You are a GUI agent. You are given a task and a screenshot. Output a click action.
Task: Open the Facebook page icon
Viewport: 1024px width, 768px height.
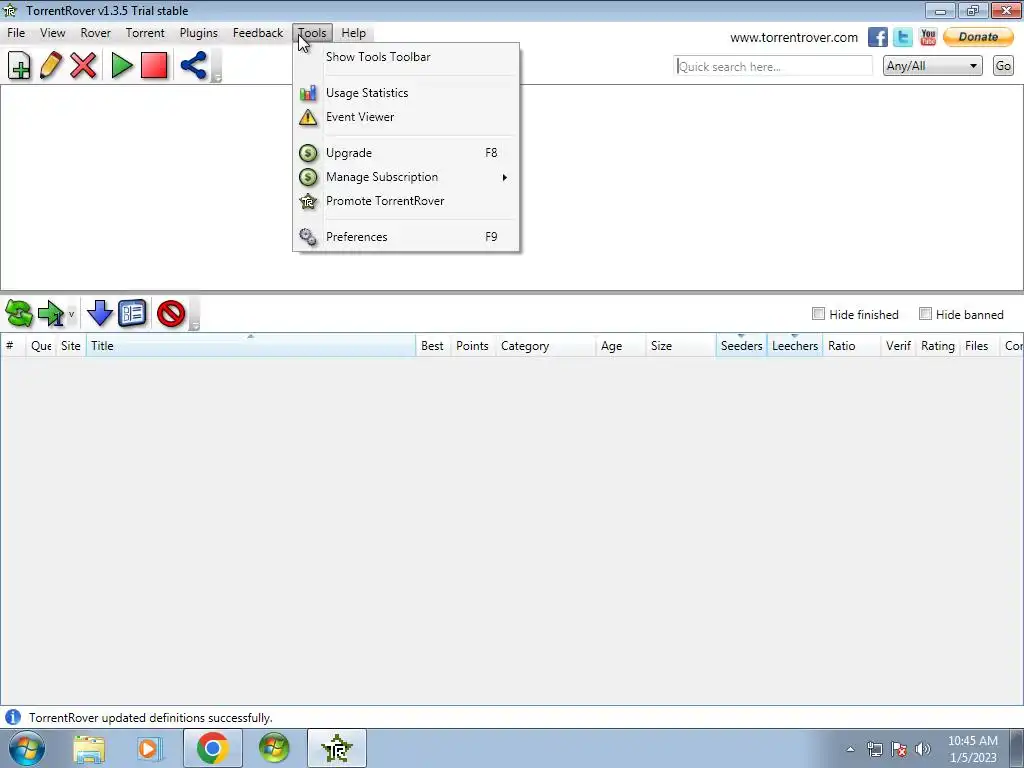pos(877,37)
